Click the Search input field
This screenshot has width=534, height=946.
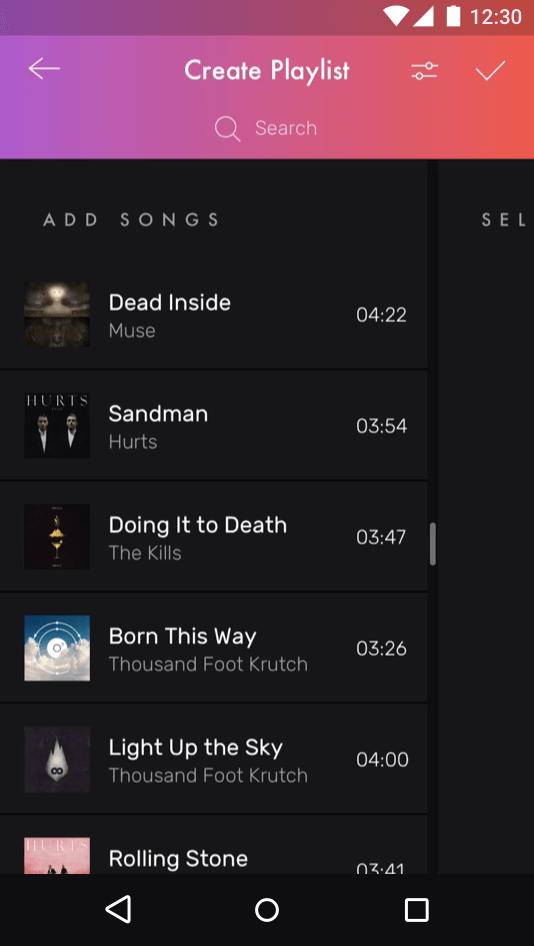point(267,129)
